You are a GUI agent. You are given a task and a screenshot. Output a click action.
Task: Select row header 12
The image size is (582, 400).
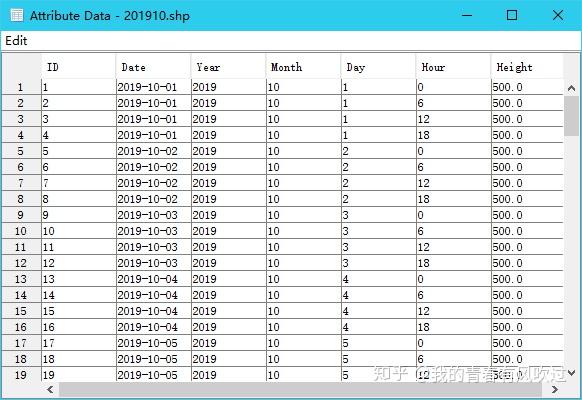(x=21, y=263)
